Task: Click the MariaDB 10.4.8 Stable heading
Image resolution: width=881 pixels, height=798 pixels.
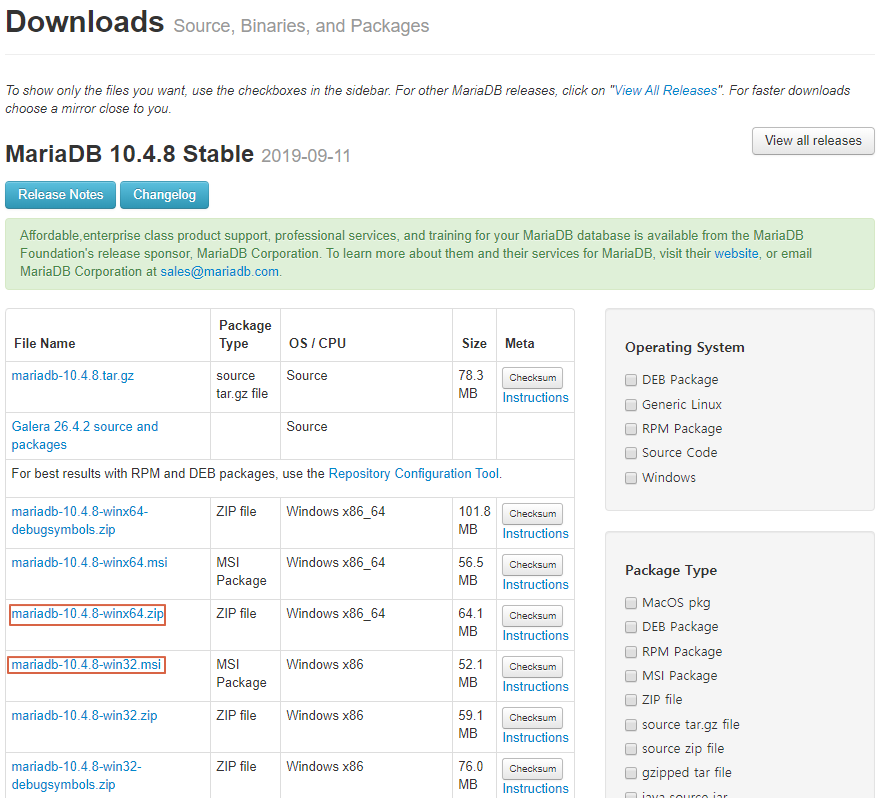Action: click(x=130, y=154)
